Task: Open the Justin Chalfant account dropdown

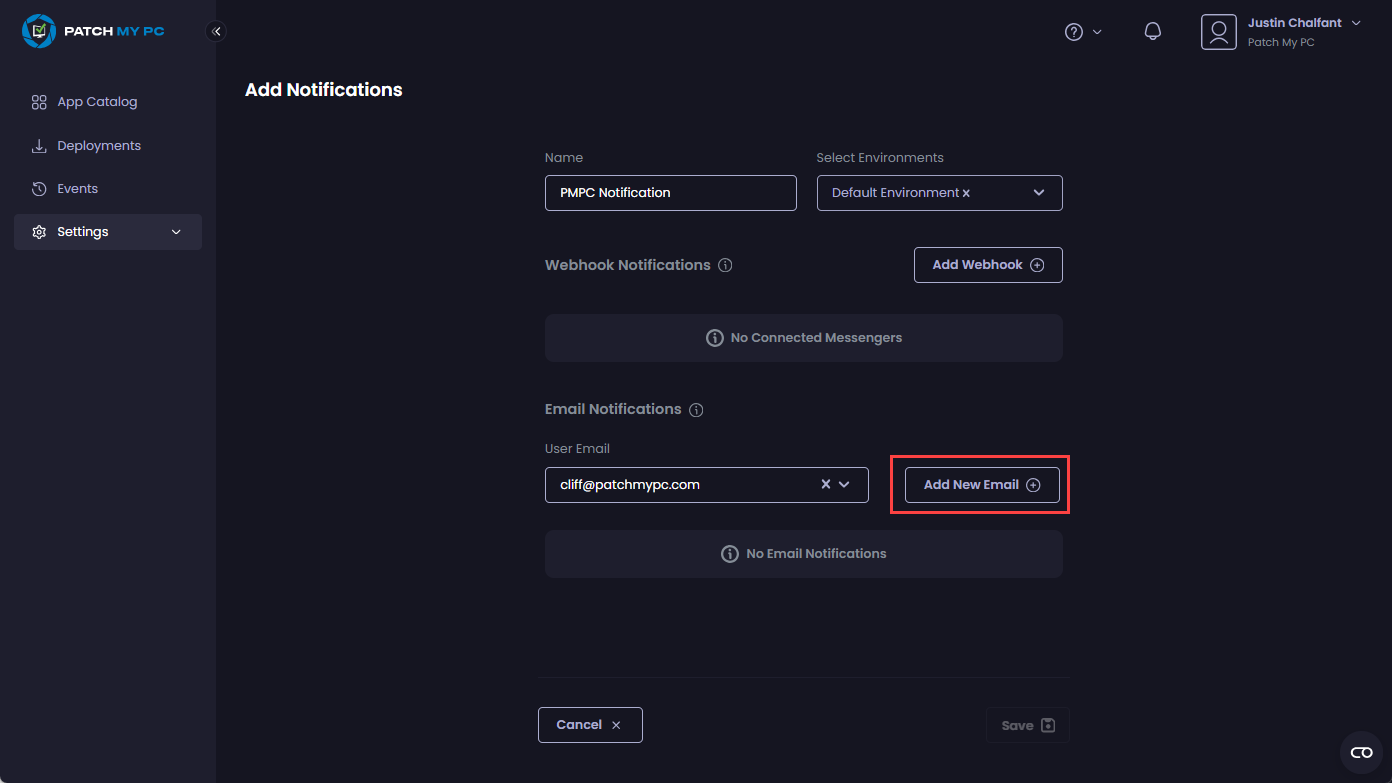Action: pos(1356,23)
